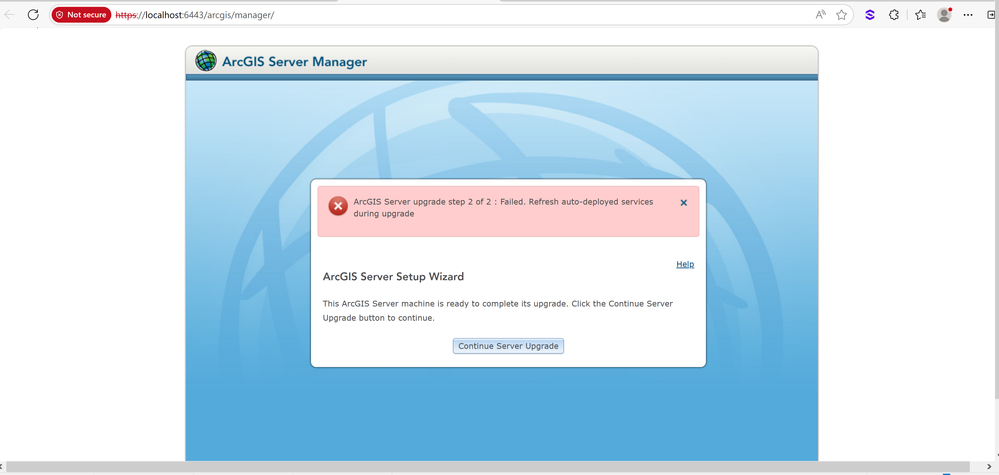
Task: Go back using the browser back arrow
Action: (10, 15)
